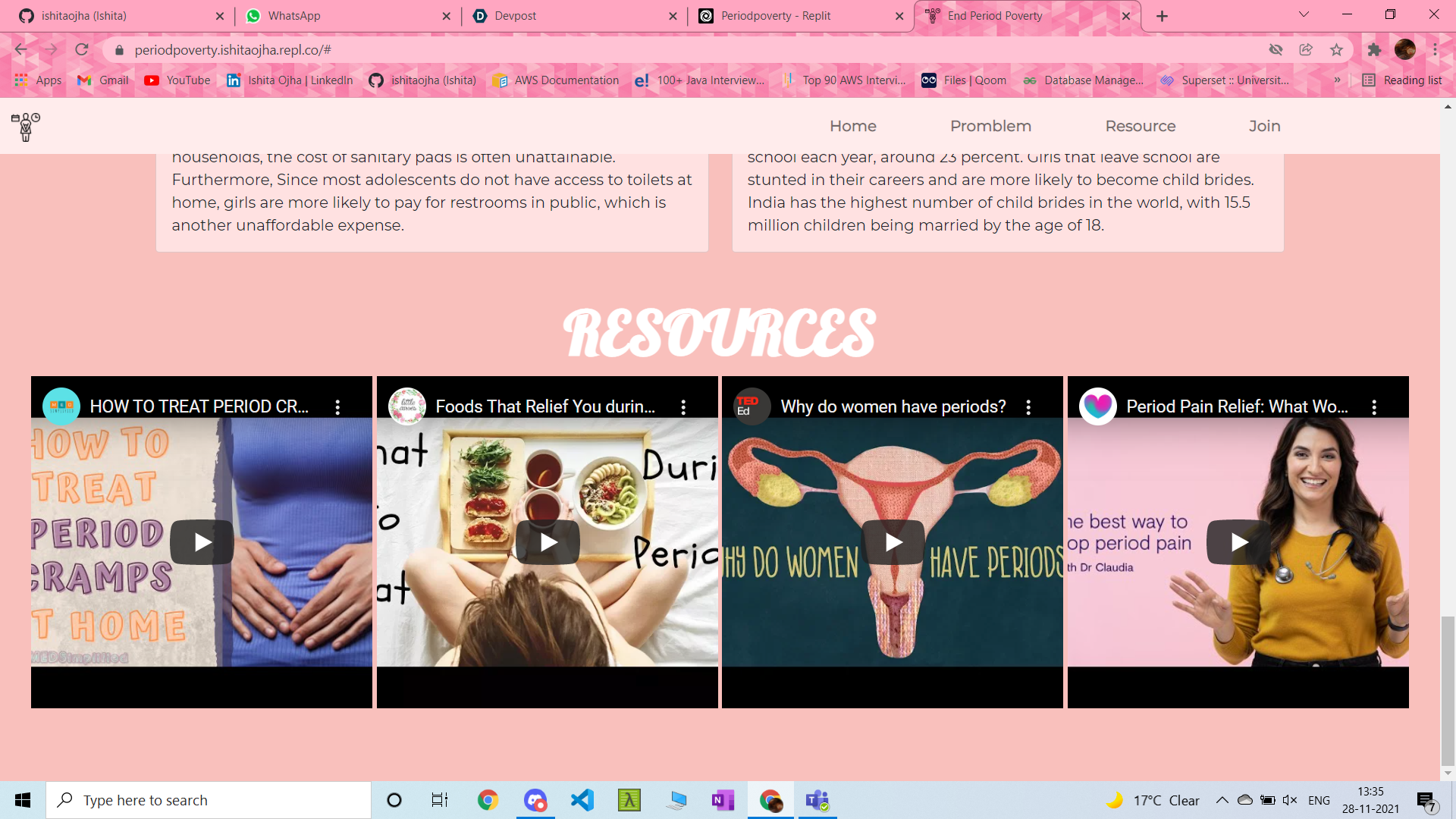This screenshot has height=819, width=1456.
Task: Click the Type here to search box
Action: point(209,800)
